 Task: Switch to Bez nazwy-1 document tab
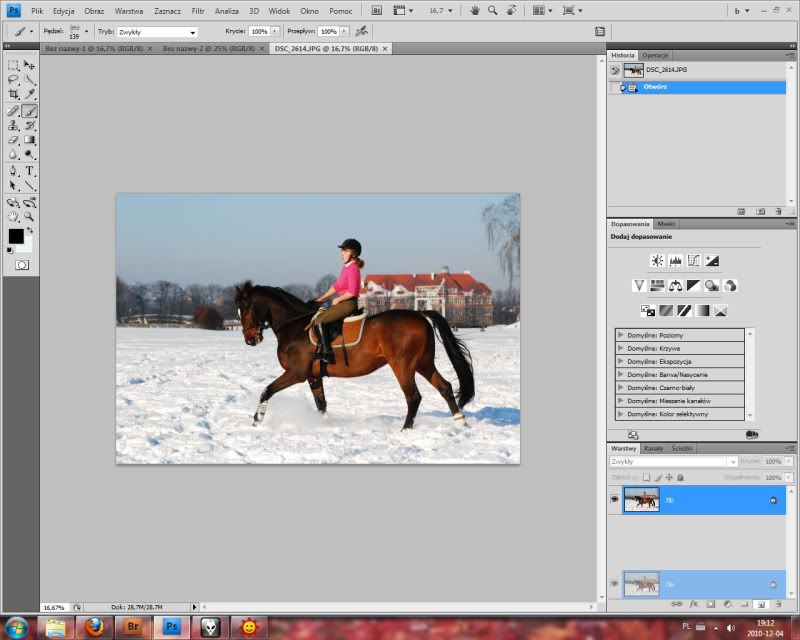pos(97,48)
